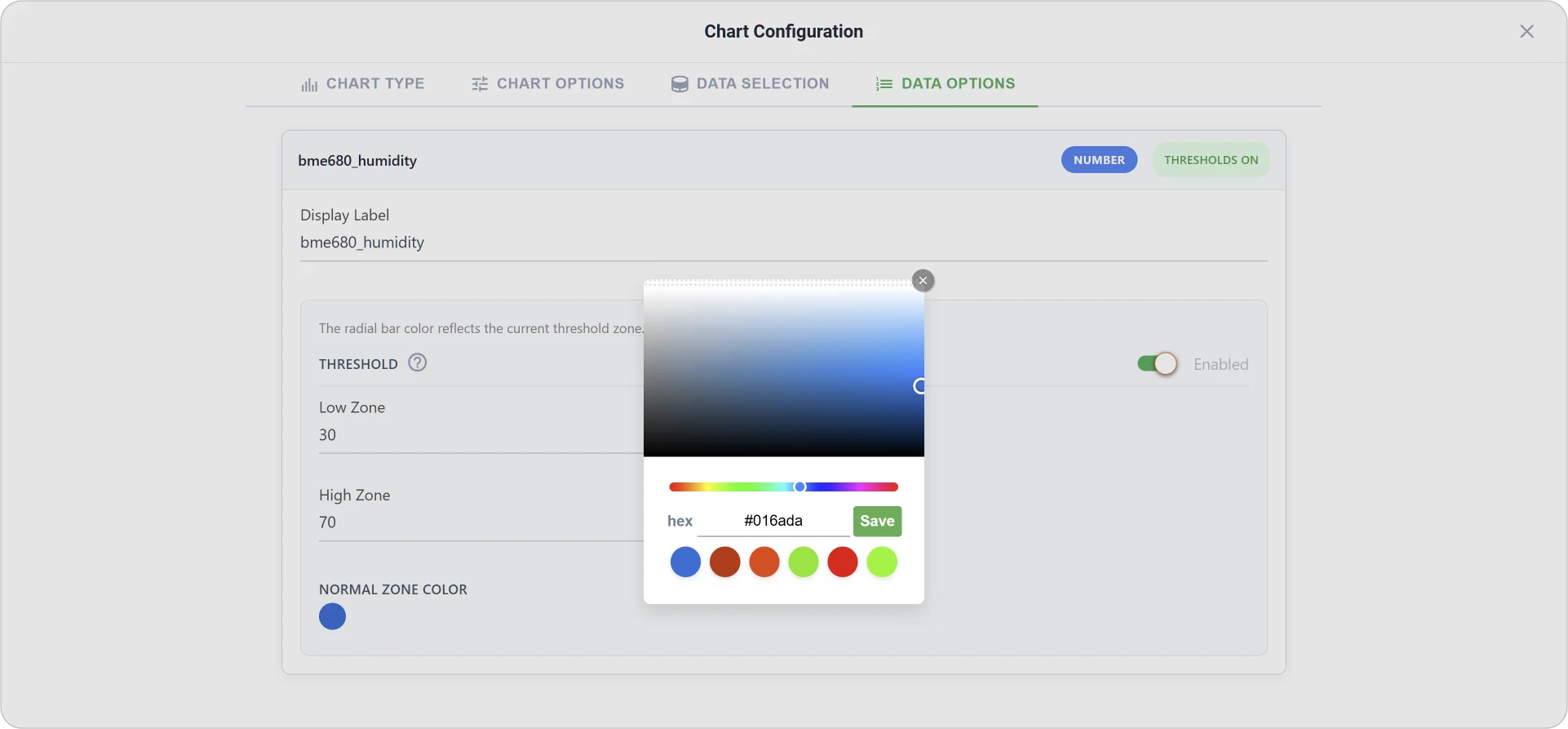Screen dimensions: 1568x729
Task: Click the list icon beside Data Options
Action: click(x=884, y=84)
